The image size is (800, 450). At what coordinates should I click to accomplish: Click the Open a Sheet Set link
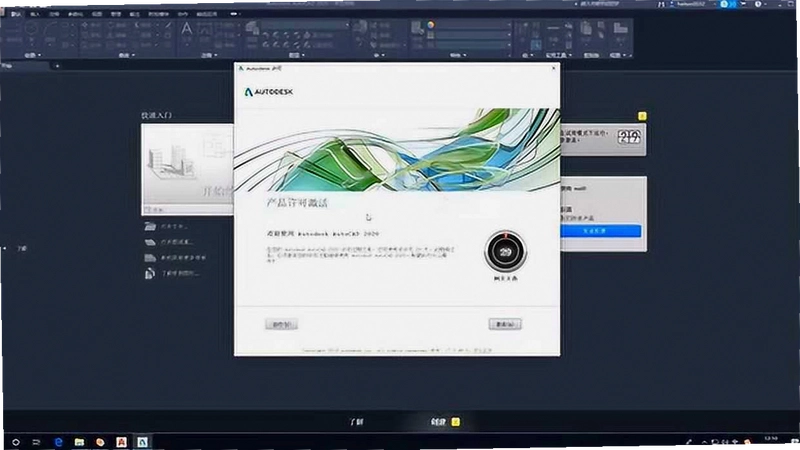pyautogui.click(x=169, y=242)
